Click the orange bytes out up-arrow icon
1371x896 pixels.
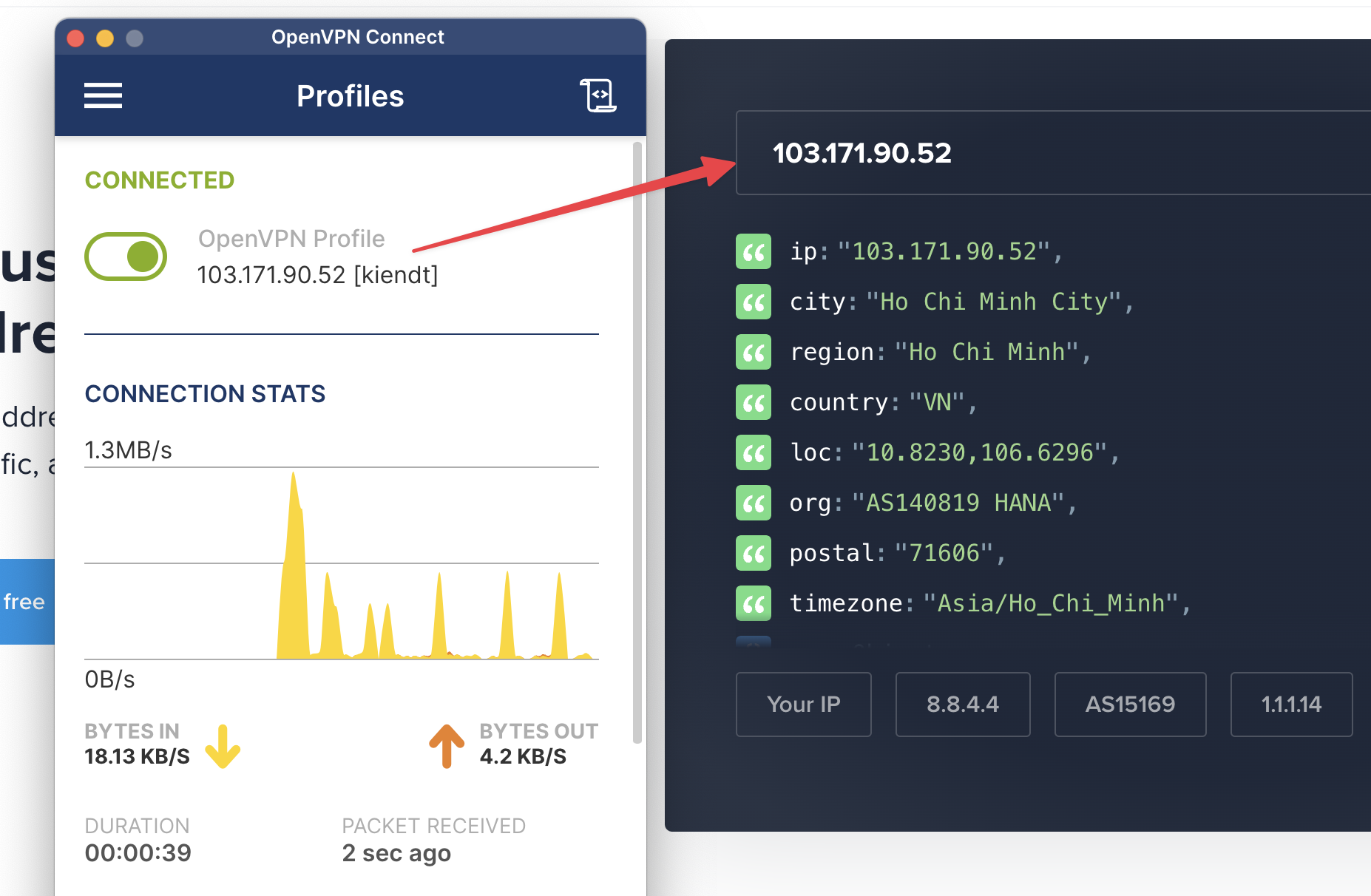pos(447,746)
